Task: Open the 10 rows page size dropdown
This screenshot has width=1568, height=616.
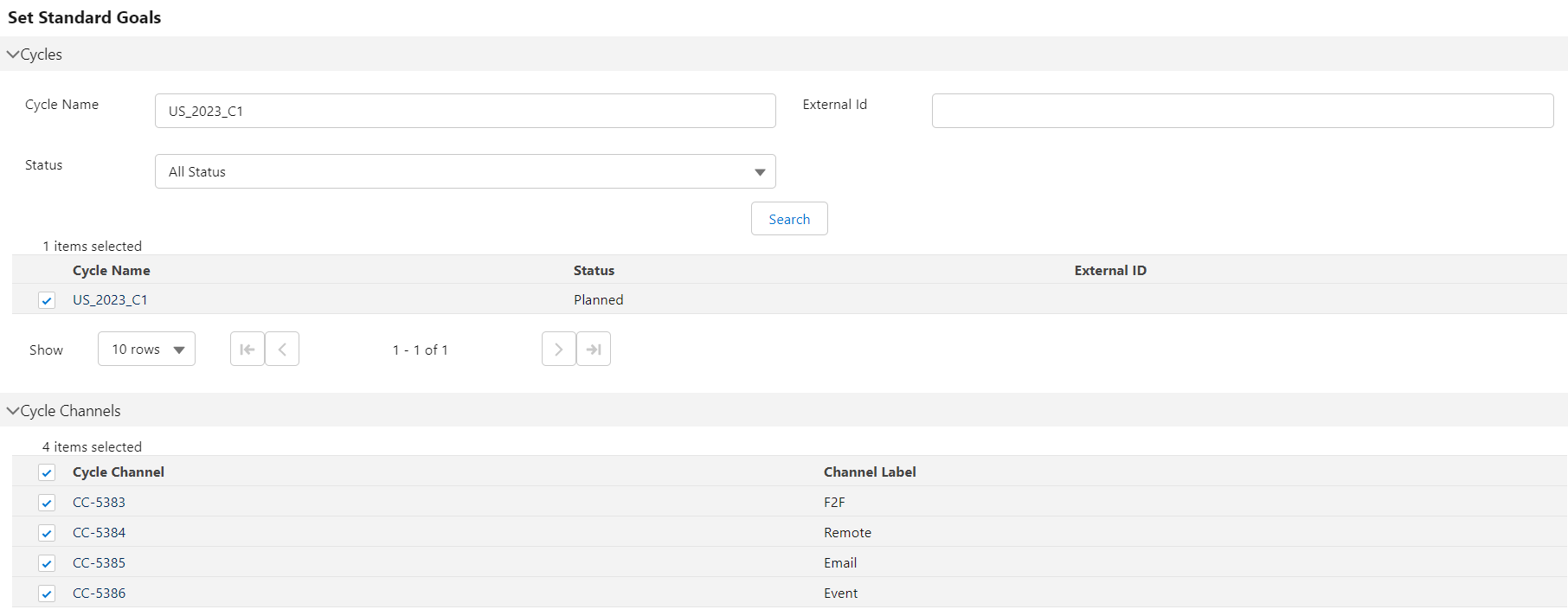Action: coord(146,350)
